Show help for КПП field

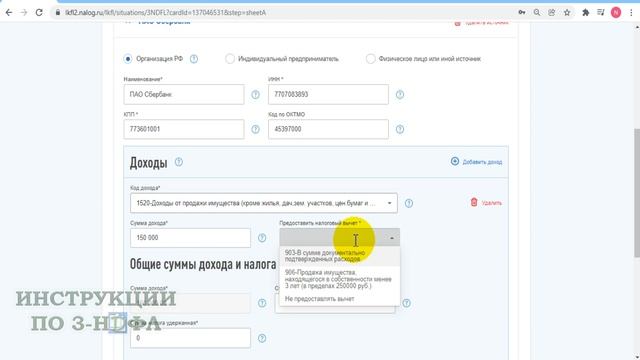click(x=255, y=129)
